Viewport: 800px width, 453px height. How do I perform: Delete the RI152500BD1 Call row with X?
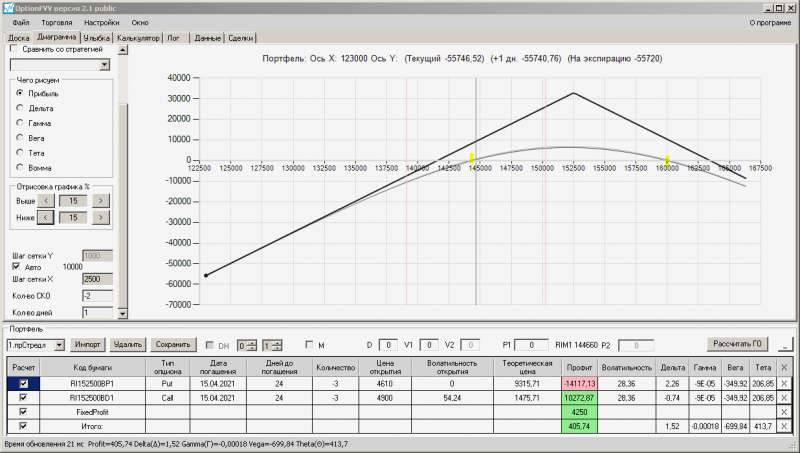point(784,398)
